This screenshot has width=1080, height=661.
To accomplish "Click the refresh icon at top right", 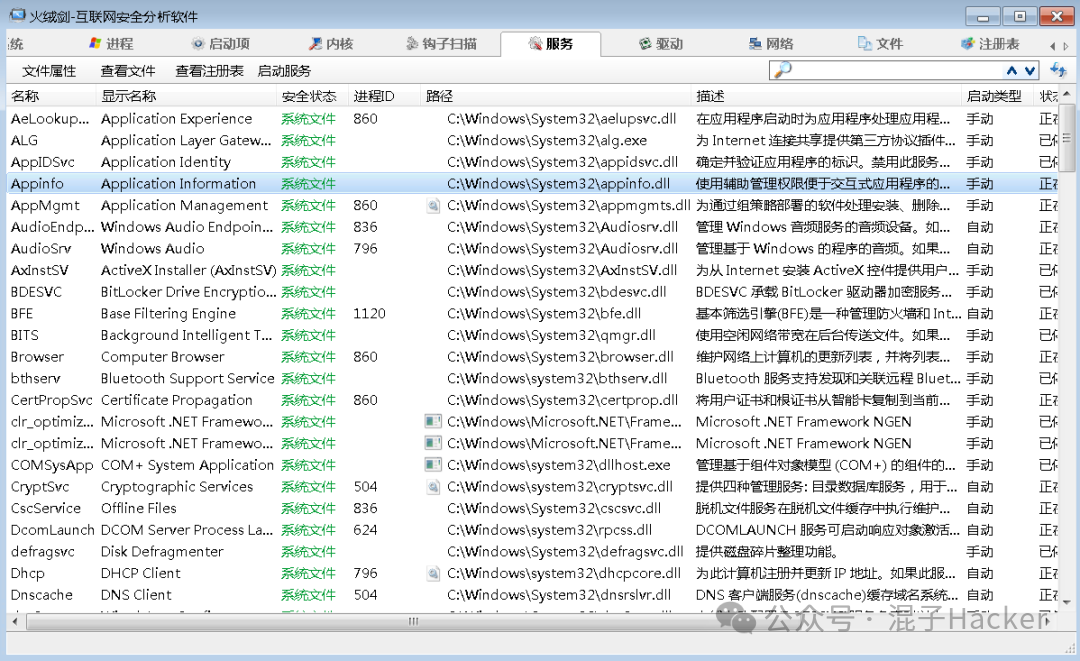I will [1060, 72].
